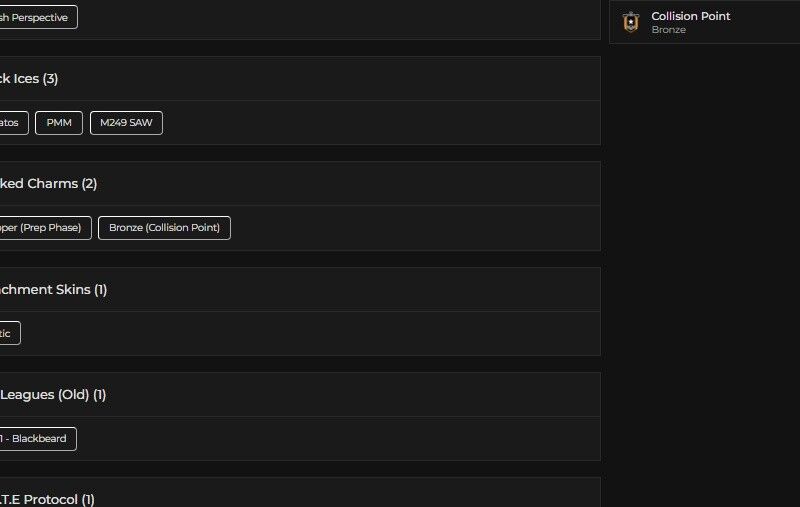The height and width of the screenshot is (507, 800).
Task: Open the Collision Point card title
Action: (690, 16)
